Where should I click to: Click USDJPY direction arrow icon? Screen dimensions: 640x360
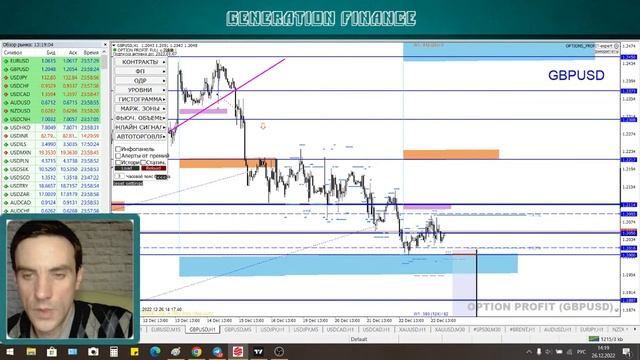(6, 78)
